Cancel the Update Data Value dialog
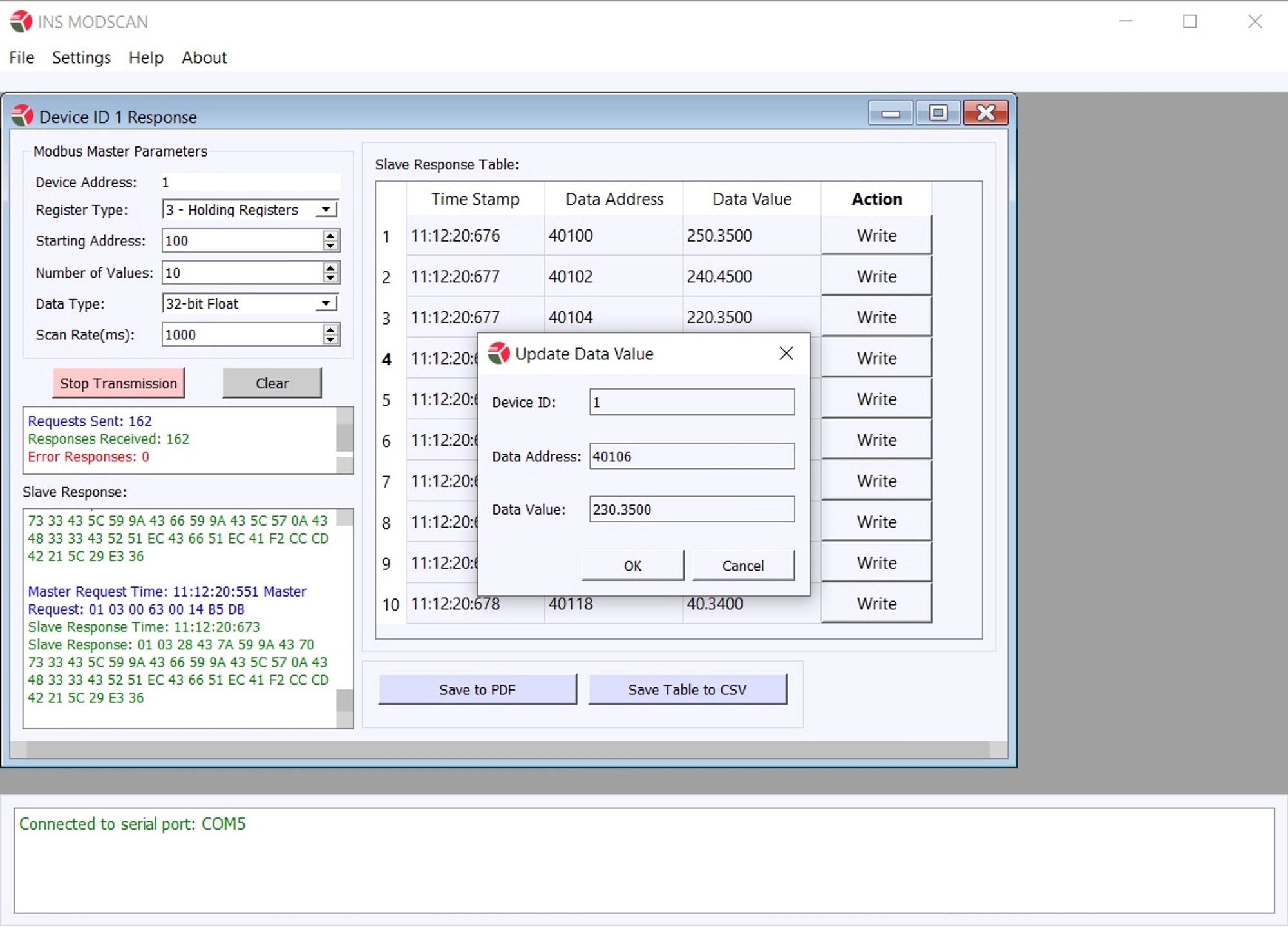Viewport: 1288px width, 927px height. (743, 566)
